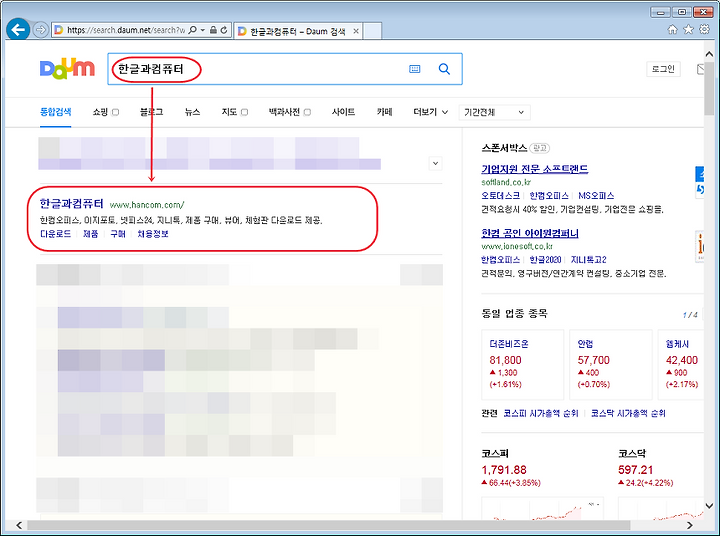Screen dimensions: 720x536
Task: Click the address bar search magnifier icon
Action: point(193,30)
